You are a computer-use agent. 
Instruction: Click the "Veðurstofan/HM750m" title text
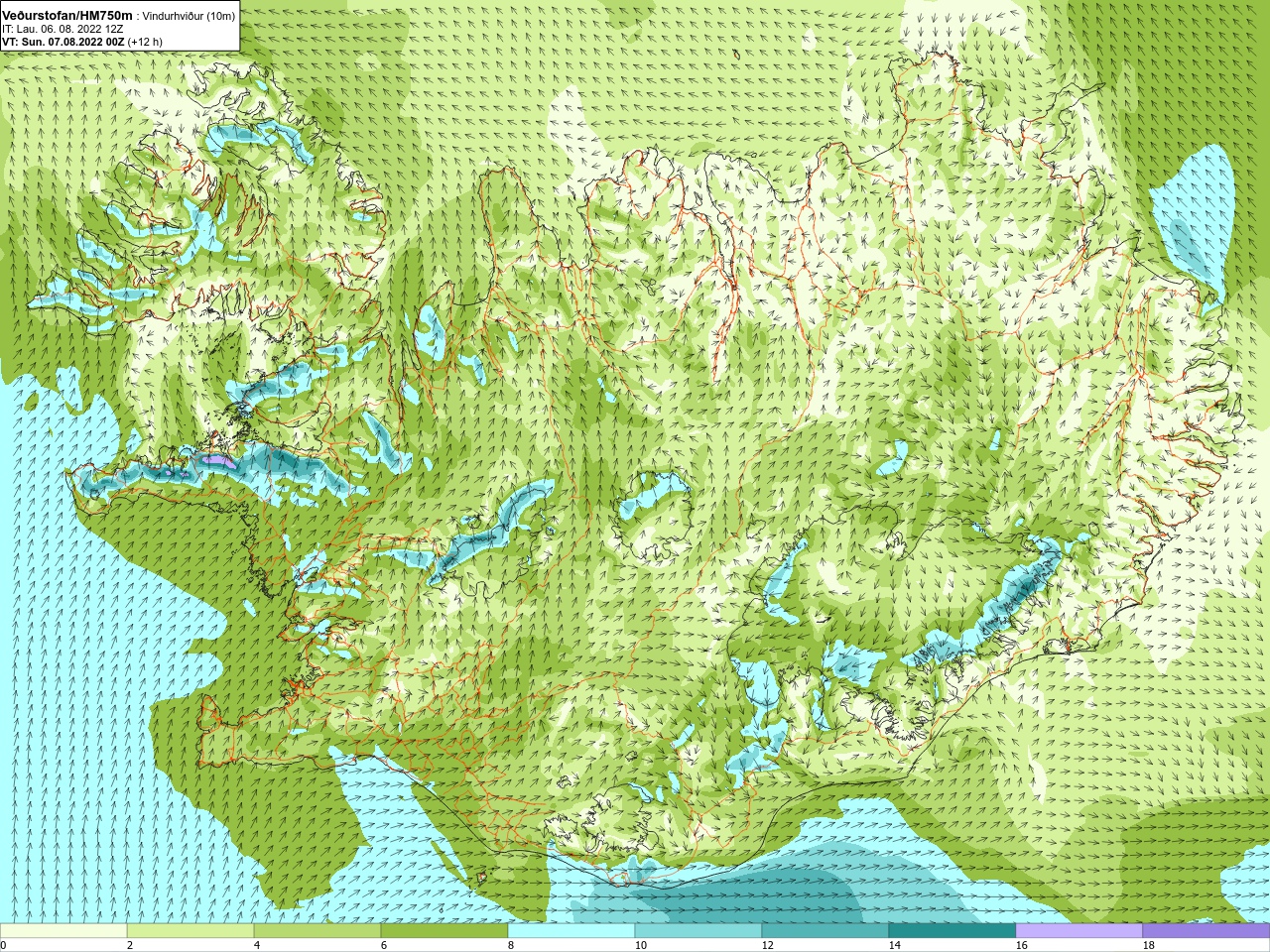click(x=66, y=15)
